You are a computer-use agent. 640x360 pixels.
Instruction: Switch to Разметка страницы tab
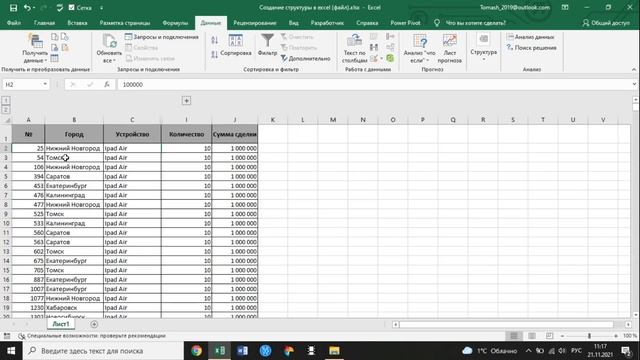pos(125,23)
